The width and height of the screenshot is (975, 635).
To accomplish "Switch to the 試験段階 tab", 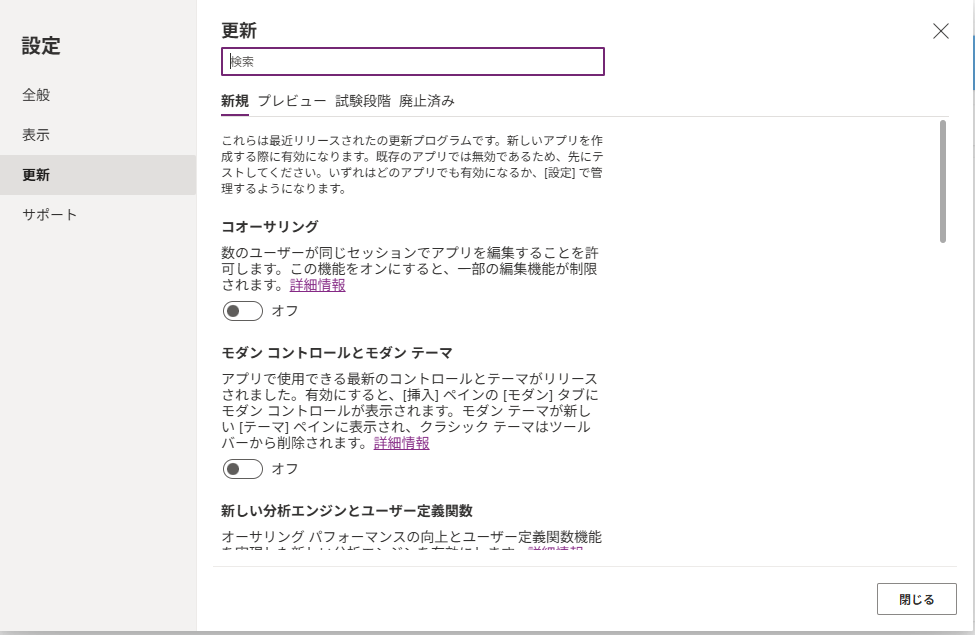I will 363,101.
